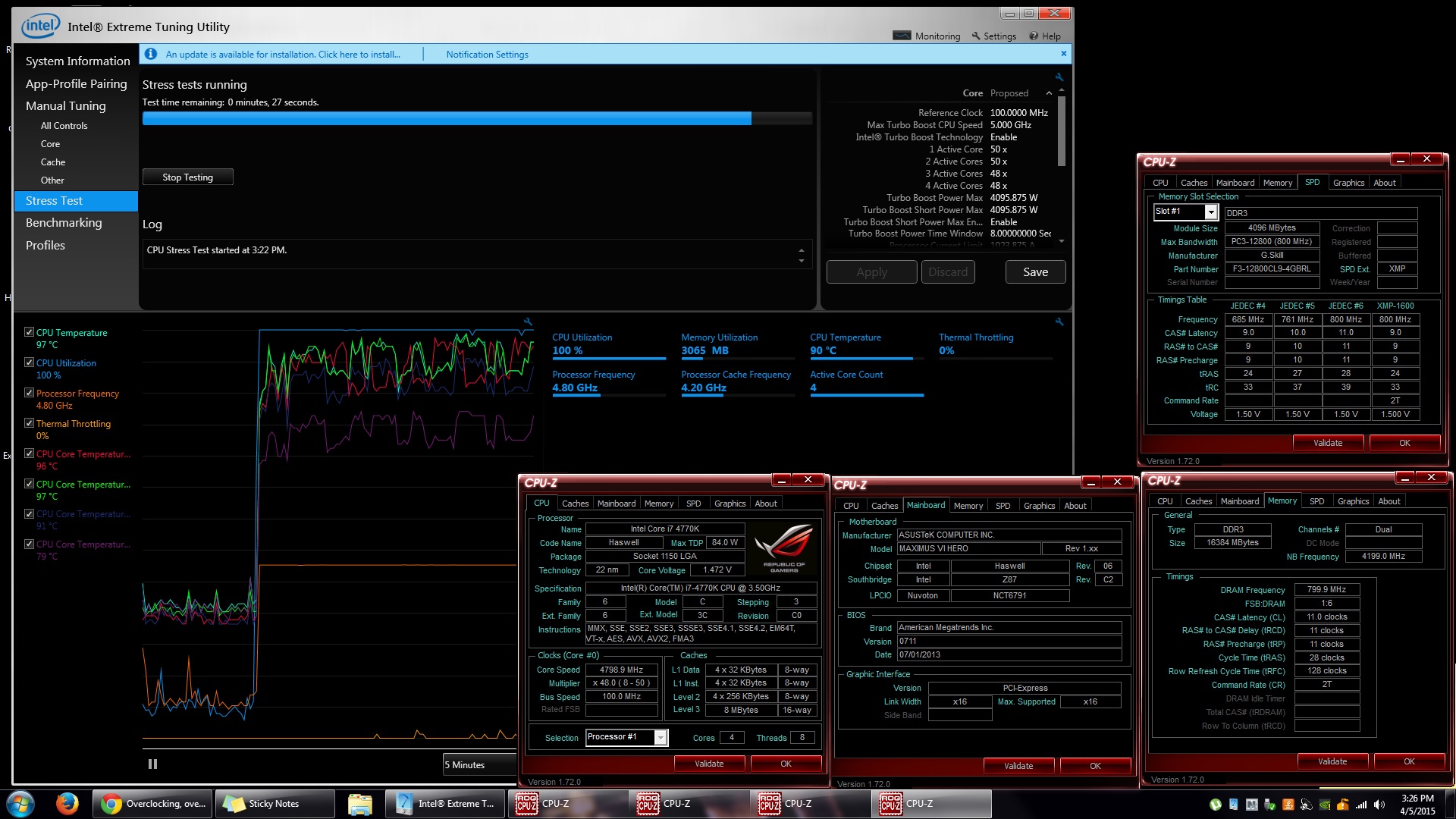
Task: Click Processor Frequency 4.80 GHz monitor value
Action: (575, 388)
